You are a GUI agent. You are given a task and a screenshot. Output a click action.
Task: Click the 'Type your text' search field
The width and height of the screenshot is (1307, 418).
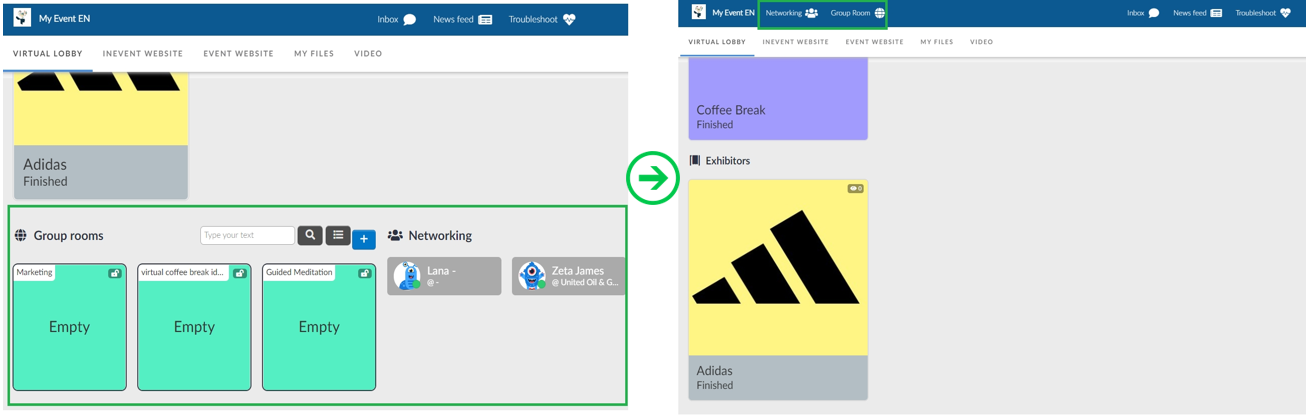(x=248, y=235)
